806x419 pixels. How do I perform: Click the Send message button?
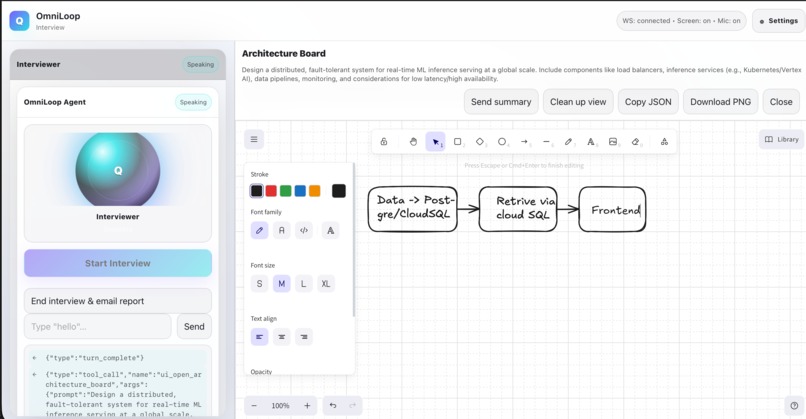click(x=194, y=326)
